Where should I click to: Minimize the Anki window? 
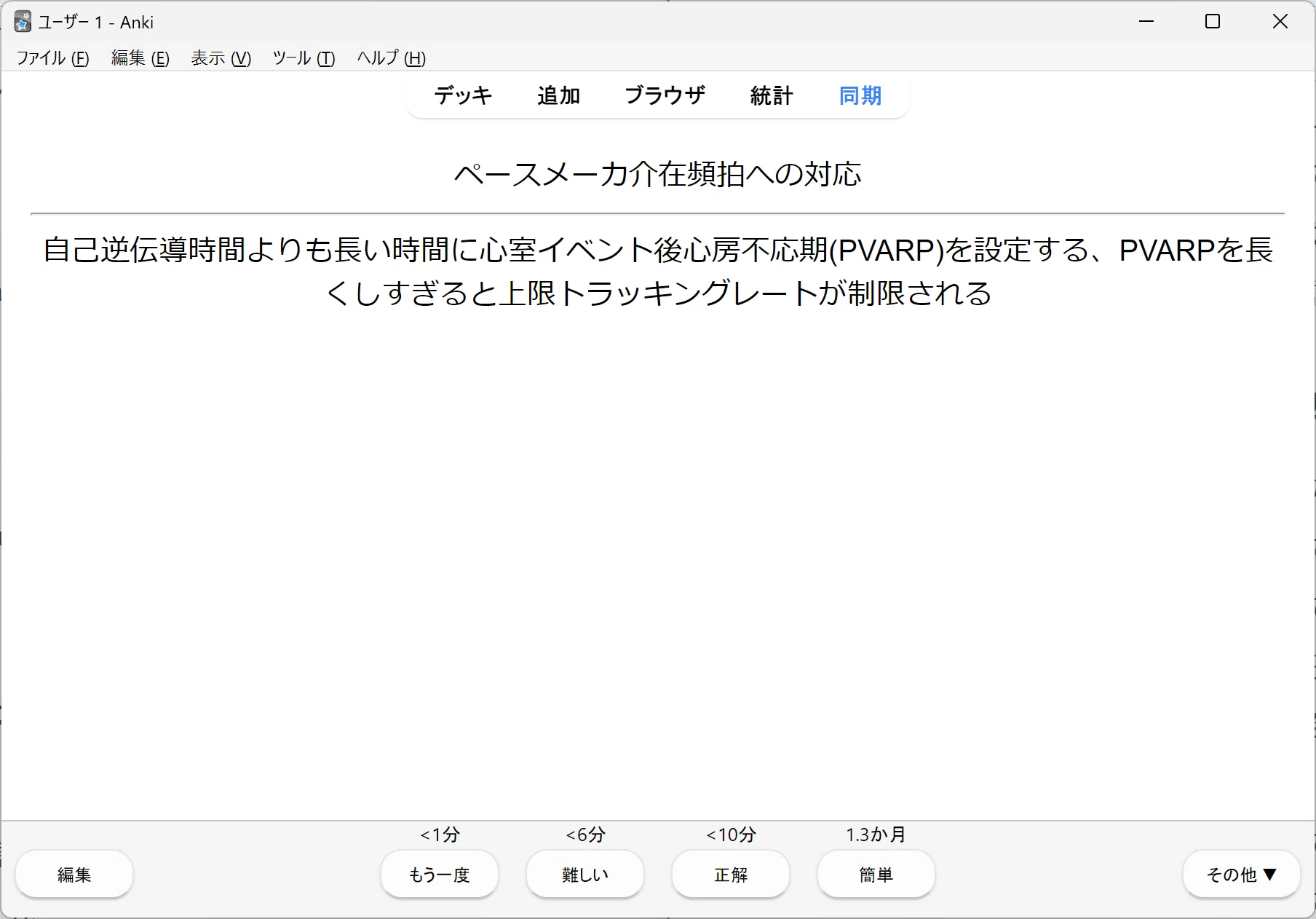(x=1146, y=22)
